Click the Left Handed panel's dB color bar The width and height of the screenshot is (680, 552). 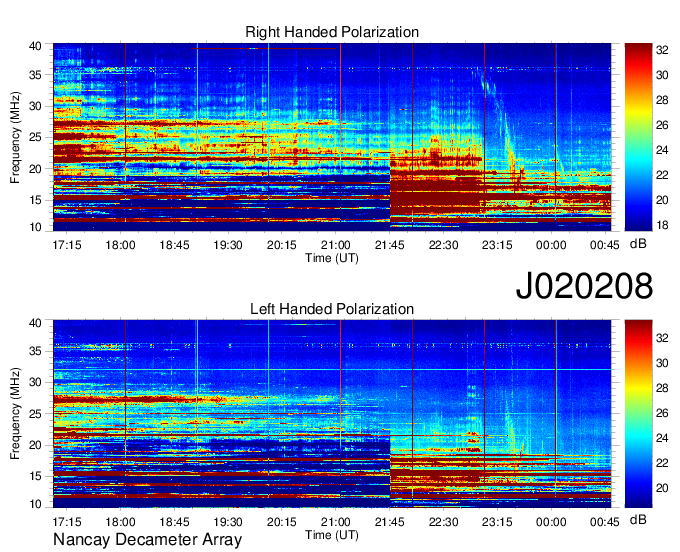(638, 414)
